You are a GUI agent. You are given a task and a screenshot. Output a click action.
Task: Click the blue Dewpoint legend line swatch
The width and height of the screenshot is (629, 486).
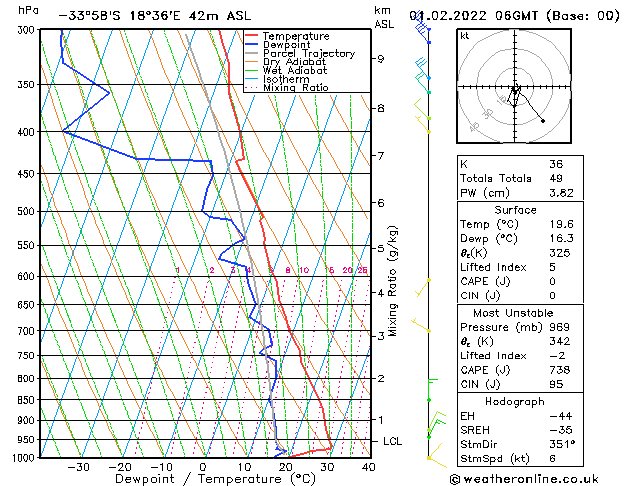(x=252, y=45)
